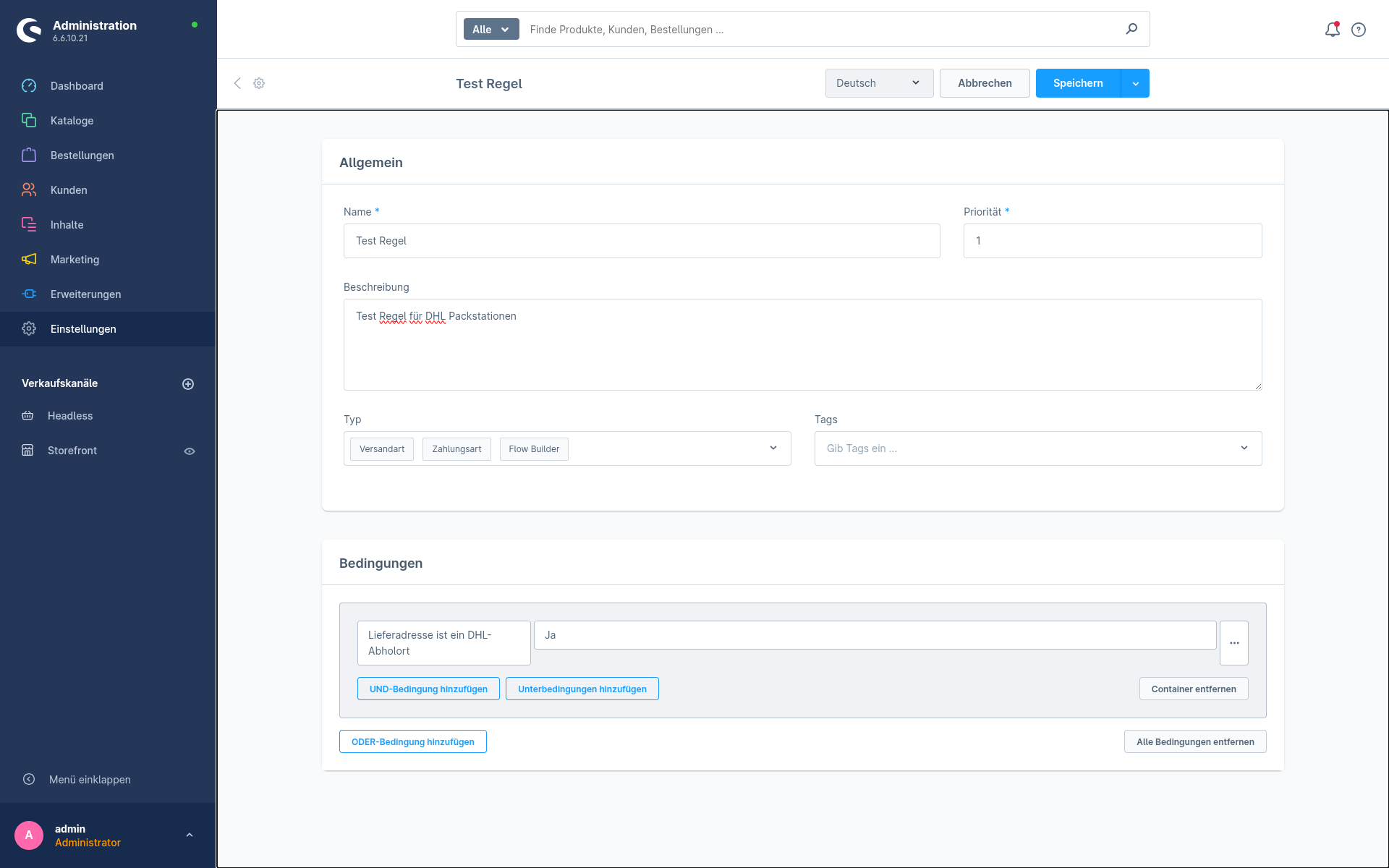Click Unterbedingungen hinzufügen

(582, 689)
